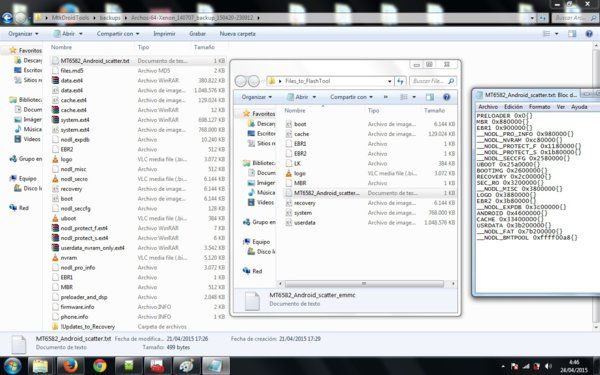Image resolution: width=600 pixels, height=375 pixels.
Task: Open view options dropdown in main Explorer
Action: click(x=556, y=34)
